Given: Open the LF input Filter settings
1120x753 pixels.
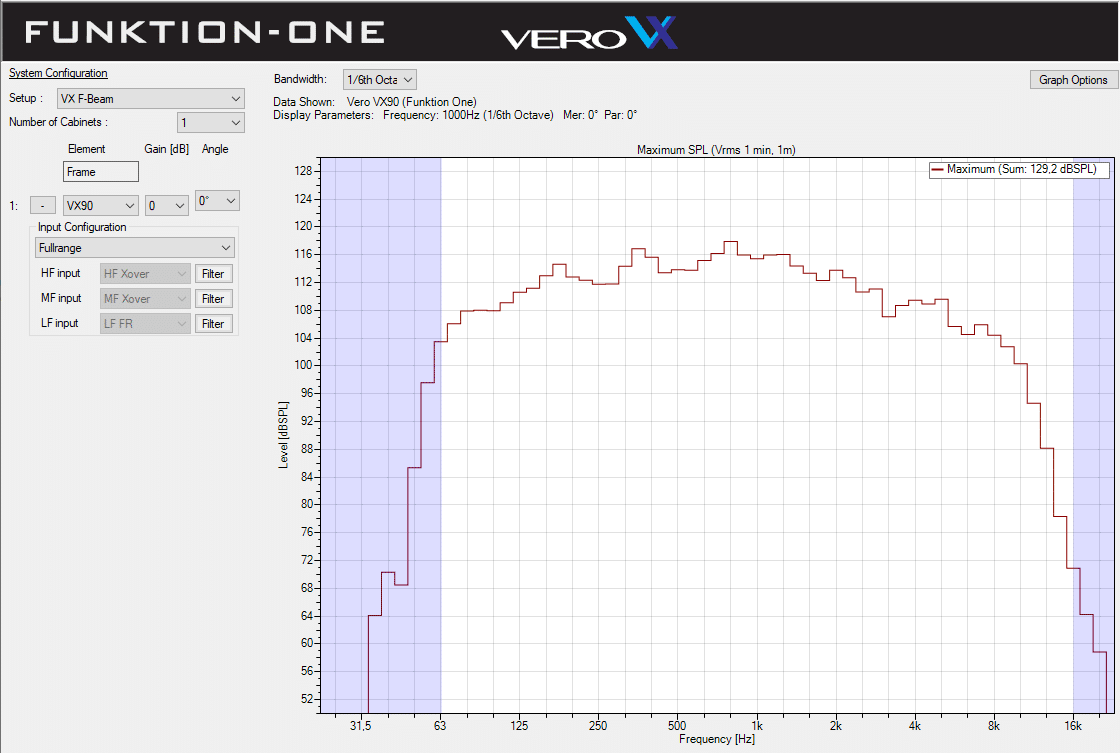Looking at the screenshot, I should coord(213,323).
